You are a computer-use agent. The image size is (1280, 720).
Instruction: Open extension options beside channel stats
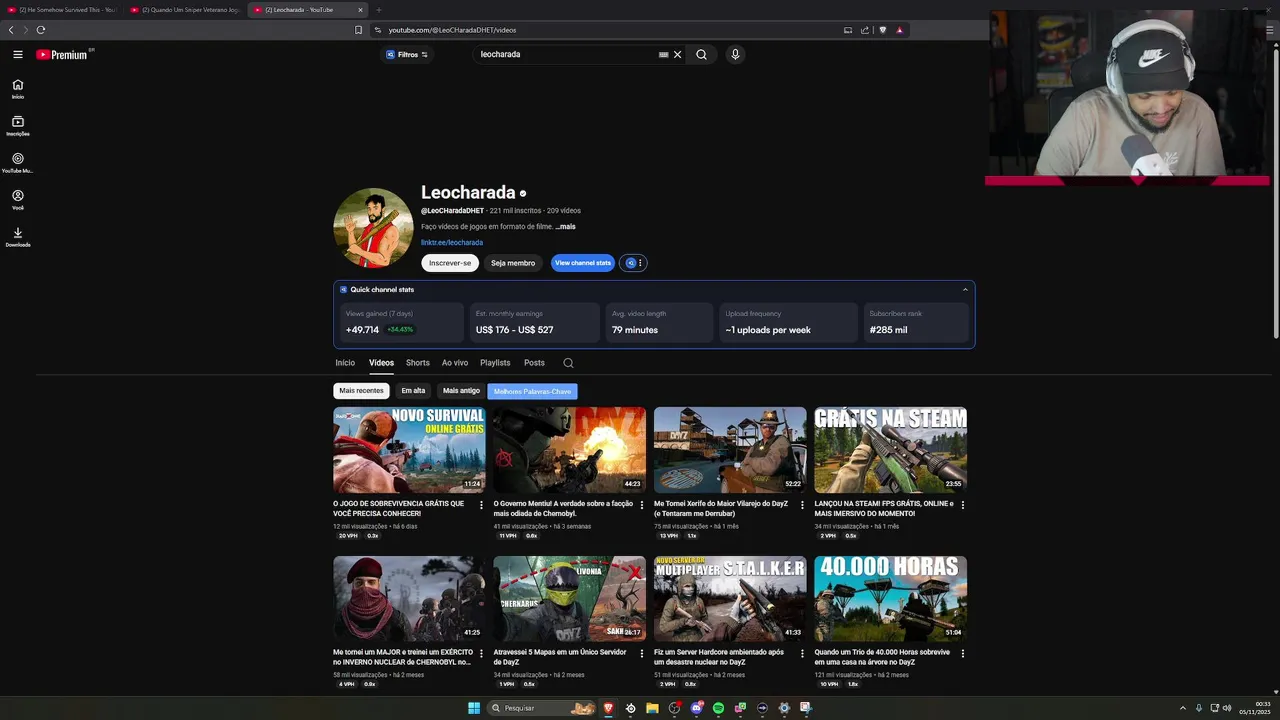(x=634, y=263)
